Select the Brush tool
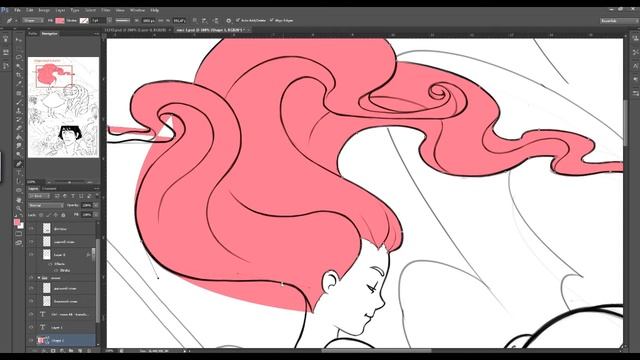640x360 pixels. pyautogui.click(x=19, y=102)
